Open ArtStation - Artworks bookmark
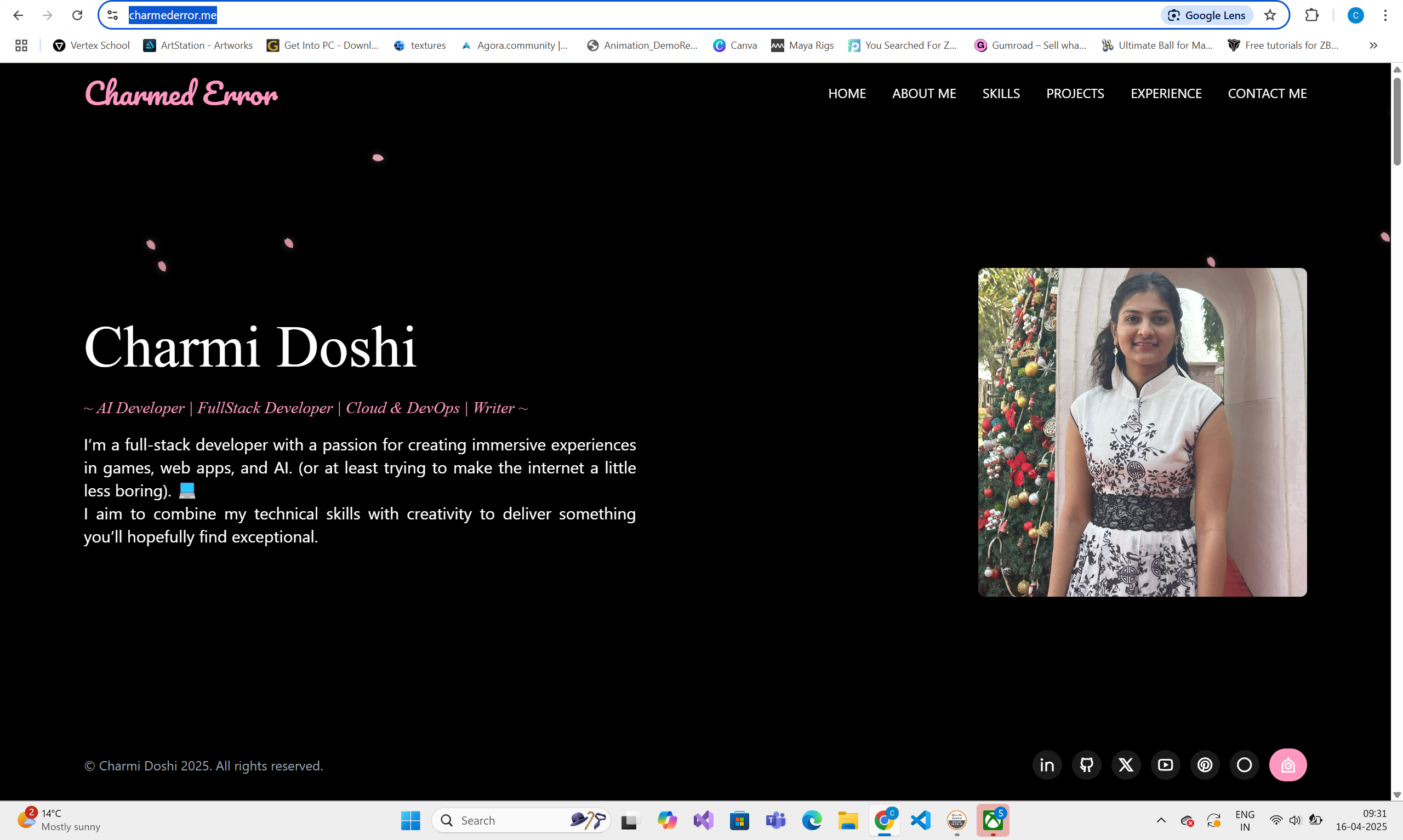This screenshot has width=1403, height=840. coord(198,45)
